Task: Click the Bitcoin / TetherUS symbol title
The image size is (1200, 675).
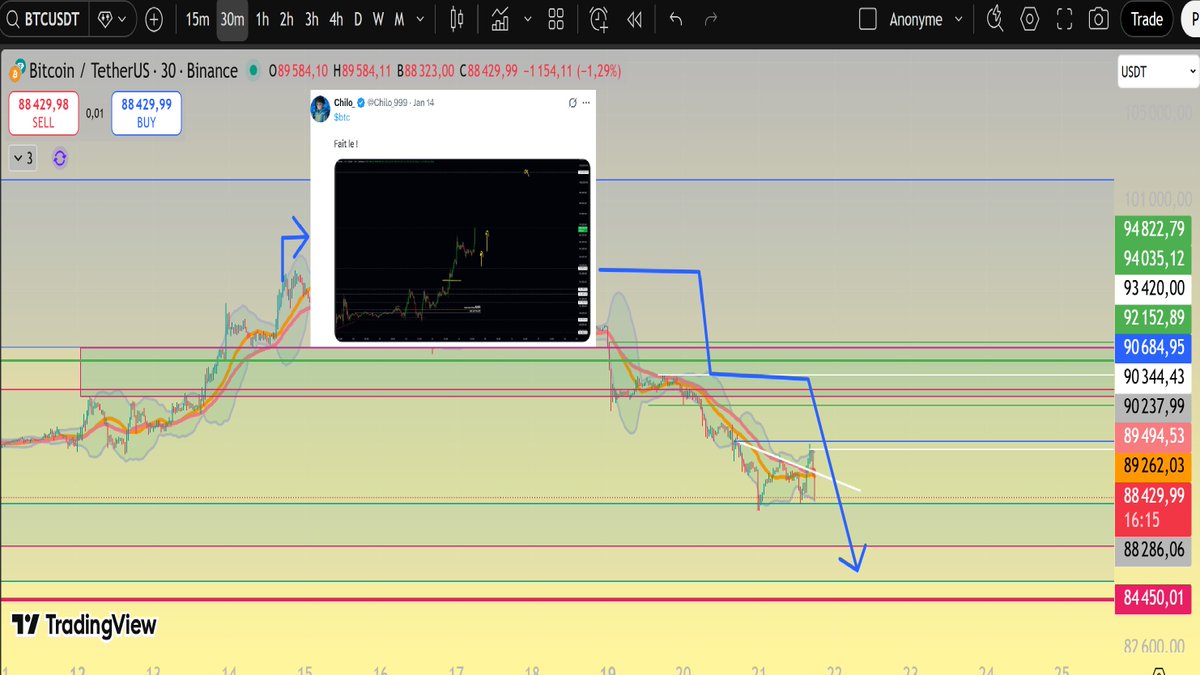Action: 133,71
